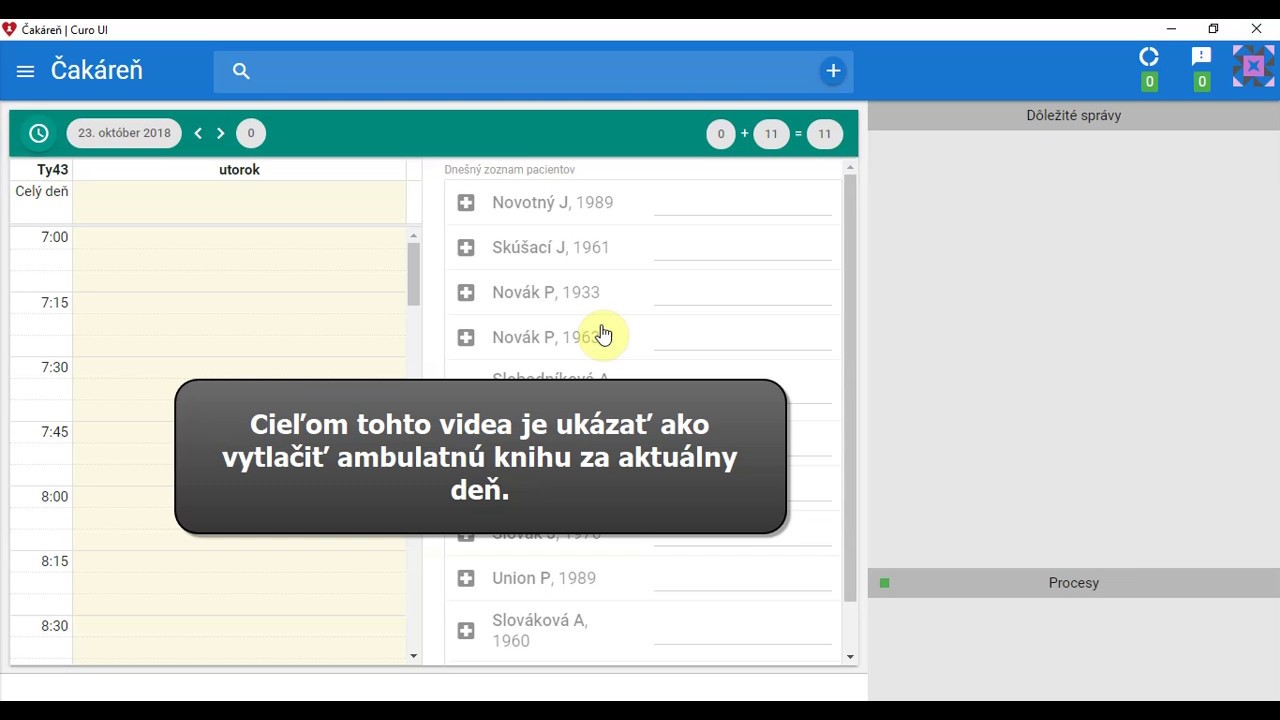Viewport: 1280px width, 720px height.
Task: Click the green process status indicator
Action: tap(884, 583)
